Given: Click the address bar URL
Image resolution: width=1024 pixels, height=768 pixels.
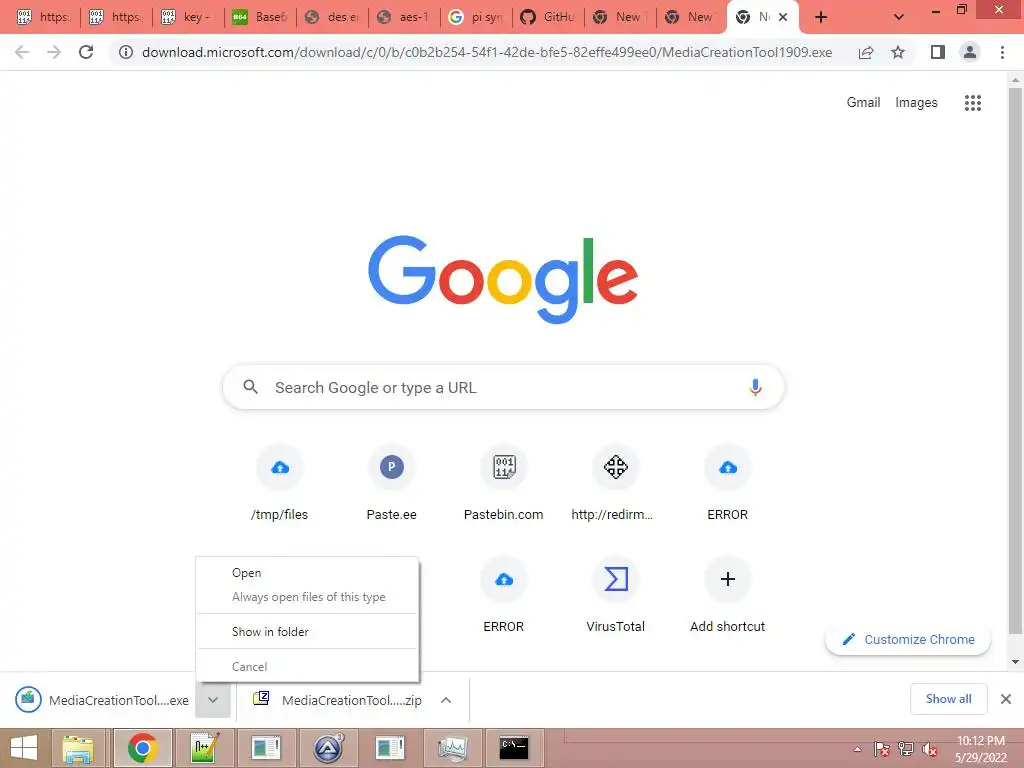Looking at the screenshot, I should [487, 52].
